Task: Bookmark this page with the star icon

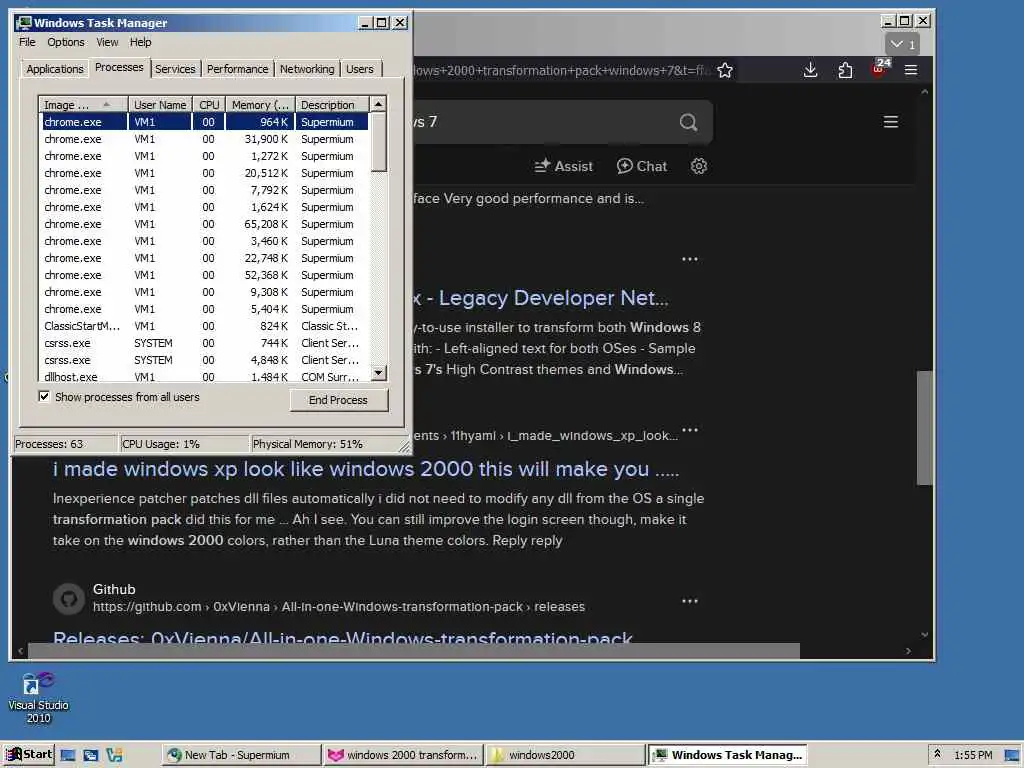Action: tap(724, 71)
